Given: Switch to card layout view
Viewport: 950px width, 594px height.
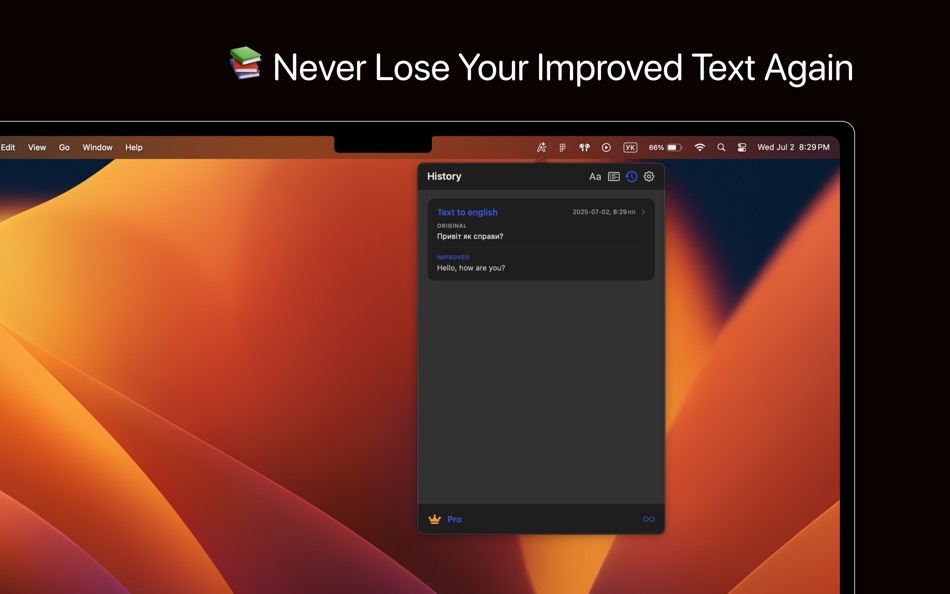Looking at the screenshot, I should (612, 176).
